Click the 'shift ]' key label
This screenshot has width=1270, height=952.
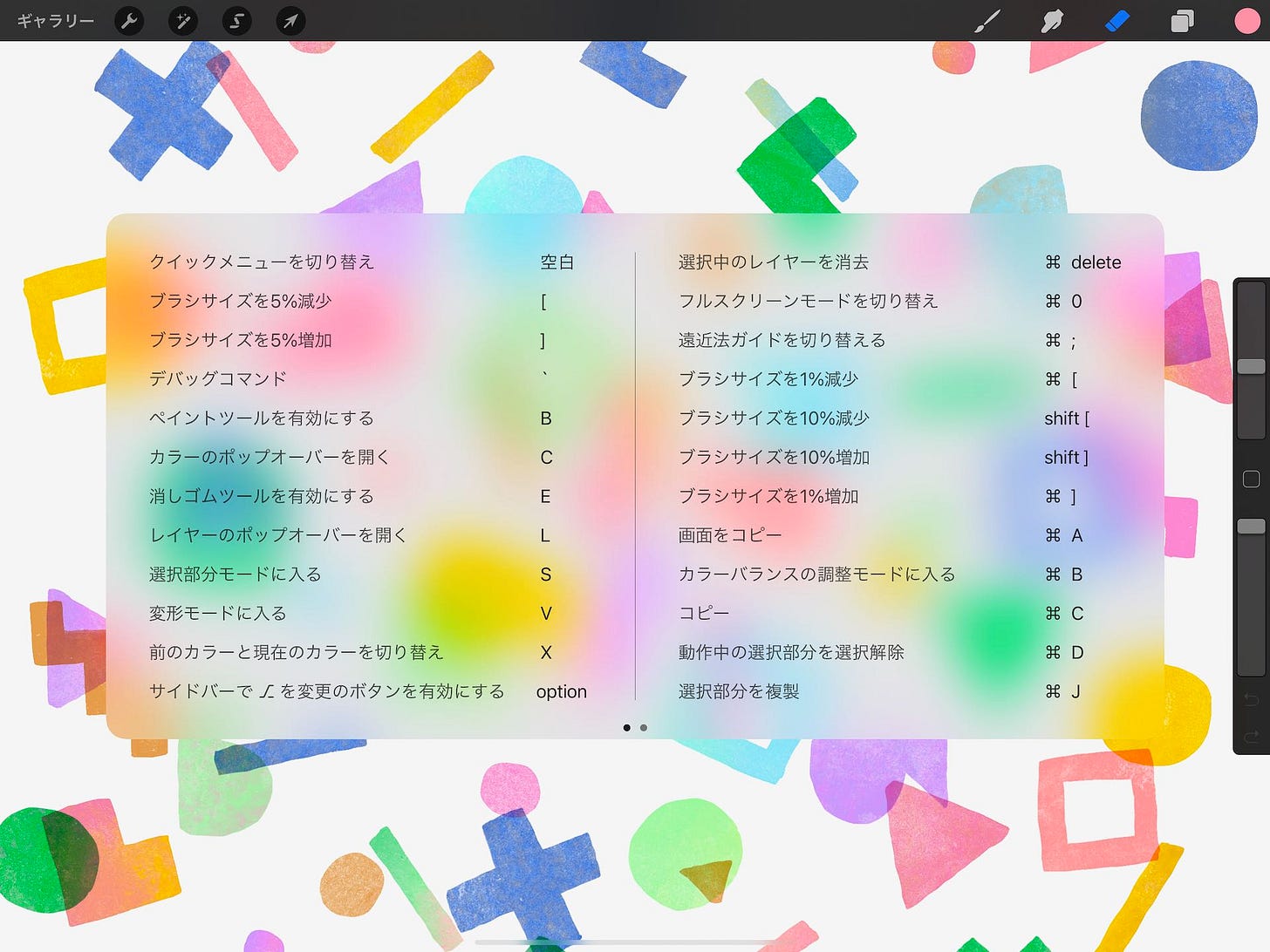pyautogui.click(x=1067, y=457)
